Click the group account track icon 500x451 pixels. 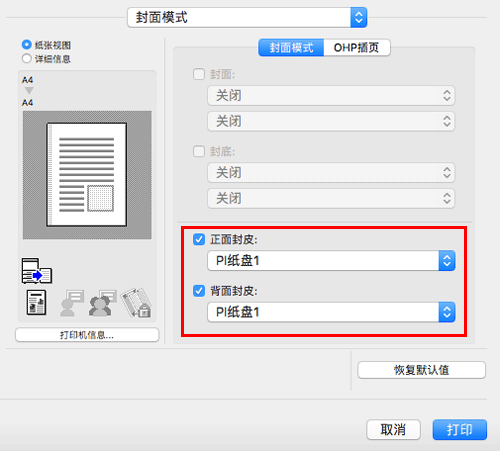(102, 303)
